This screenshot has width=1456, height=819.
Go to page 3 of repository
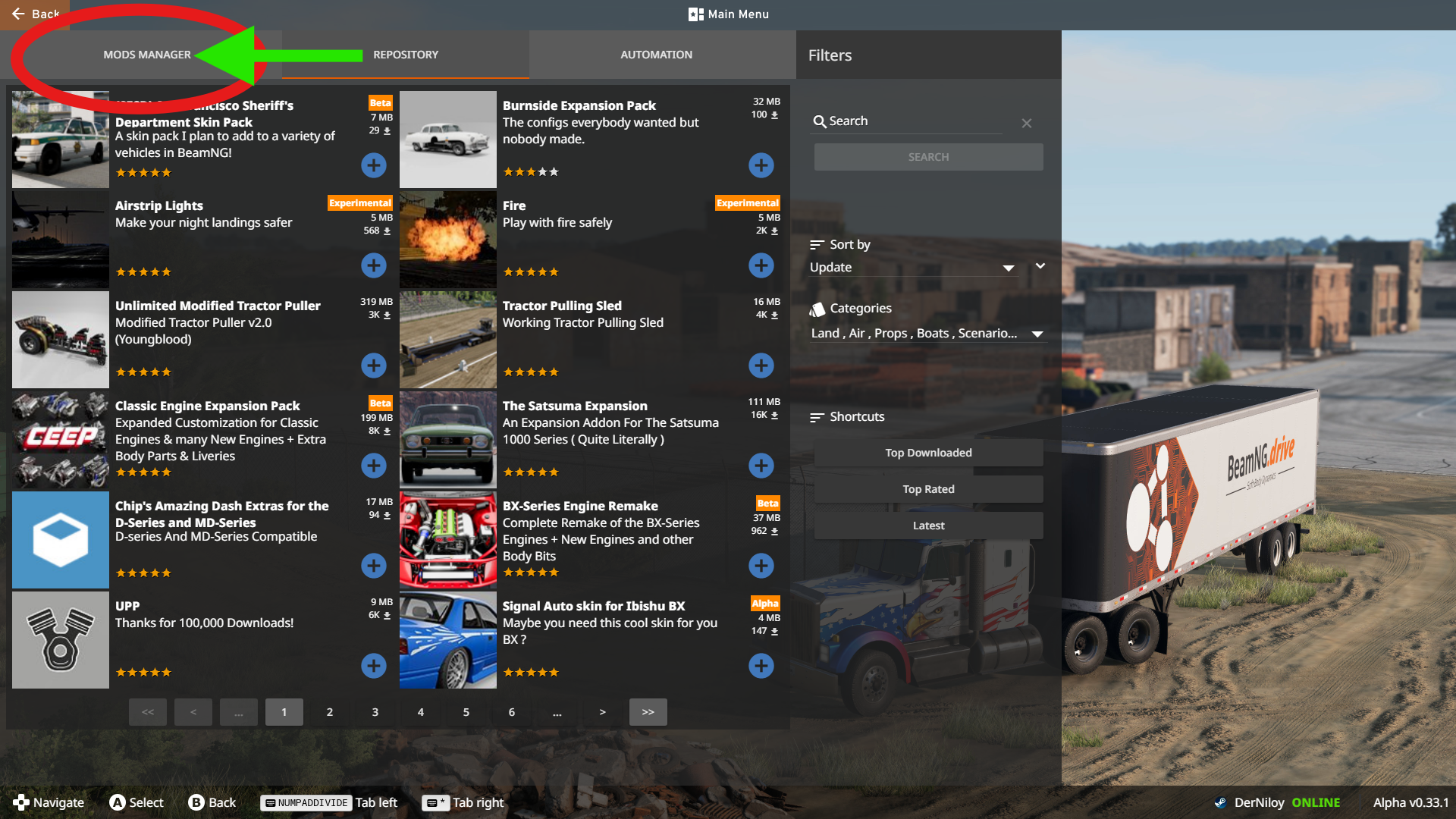point(375,712)
